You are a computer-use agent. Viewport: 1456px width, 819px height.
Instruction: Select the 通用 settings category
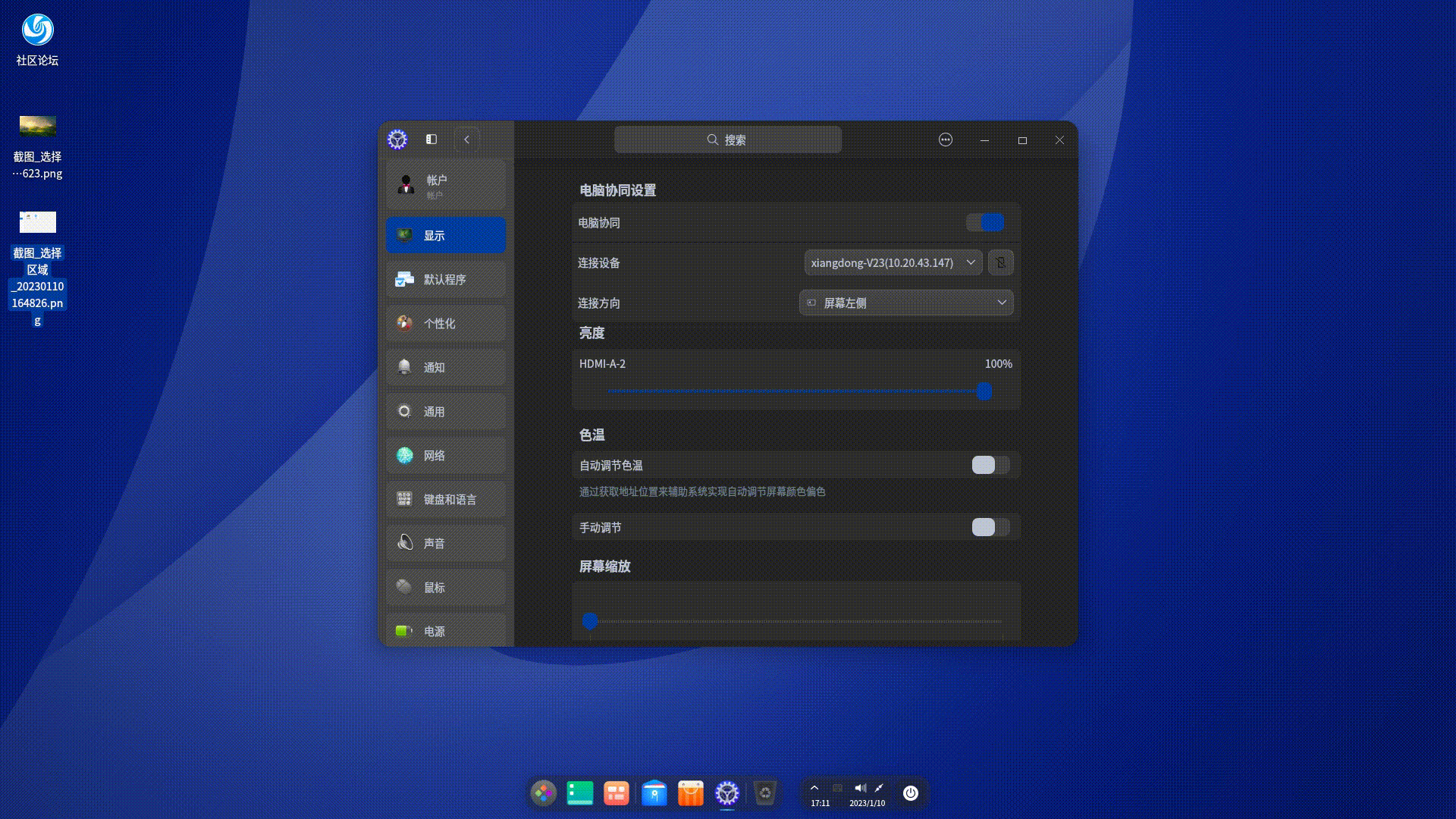click(x=445, y=411)
